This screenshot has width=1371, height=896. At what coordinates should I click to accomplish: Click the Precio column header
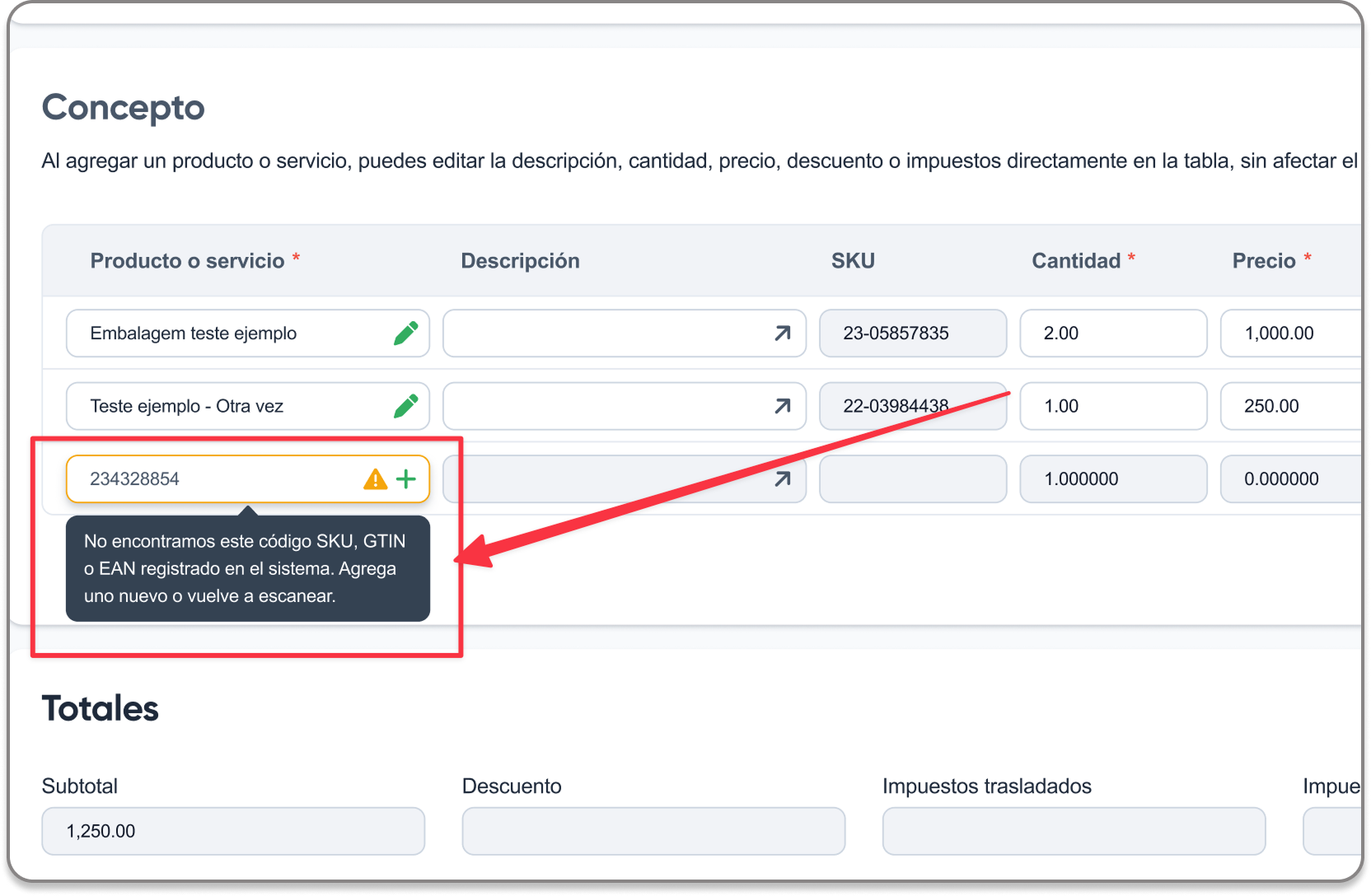(x=1271, y=261)
